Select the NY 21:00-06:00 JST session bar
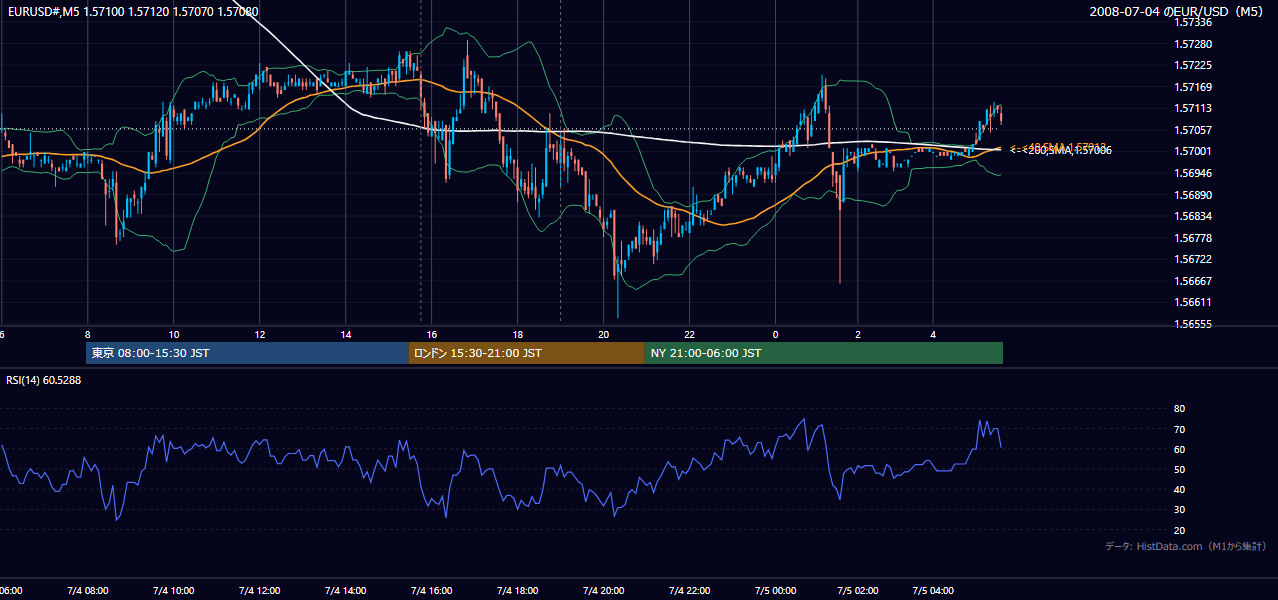This screenshot has width=1278, height=600. (x=823, y=353)
